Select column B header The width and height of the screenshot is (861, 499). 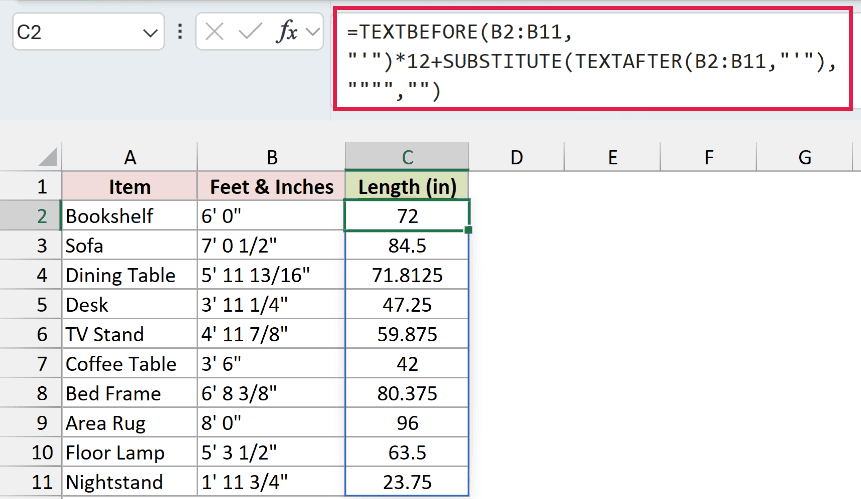(271, 157)
